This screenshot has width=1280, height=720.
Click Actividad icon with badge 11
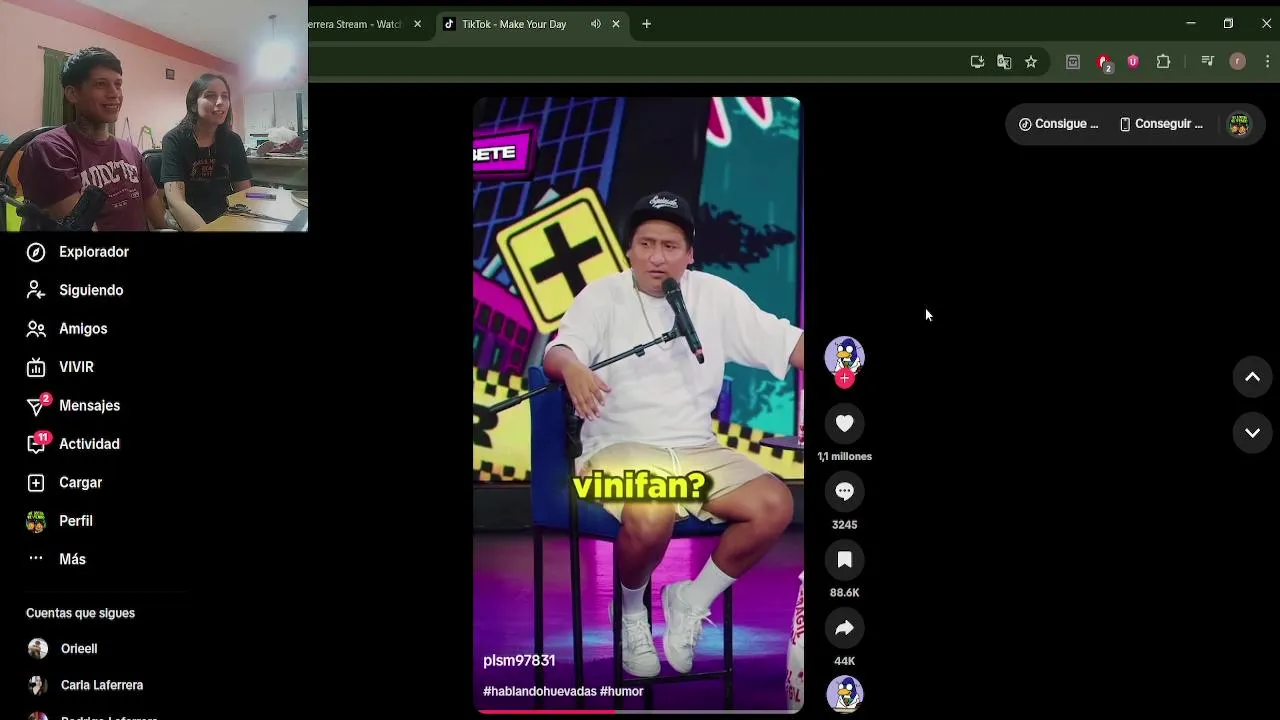[37, 443]
